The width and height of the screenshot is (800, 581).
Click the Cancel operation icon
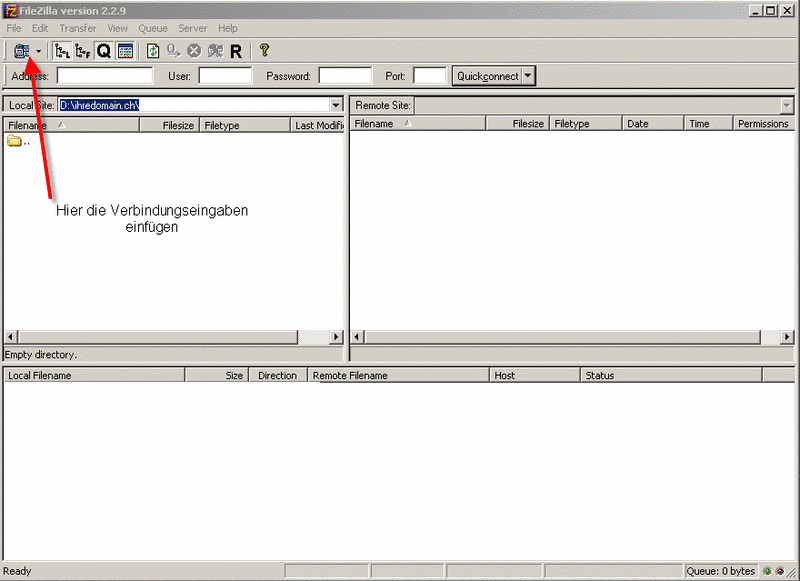coord(194,50)
